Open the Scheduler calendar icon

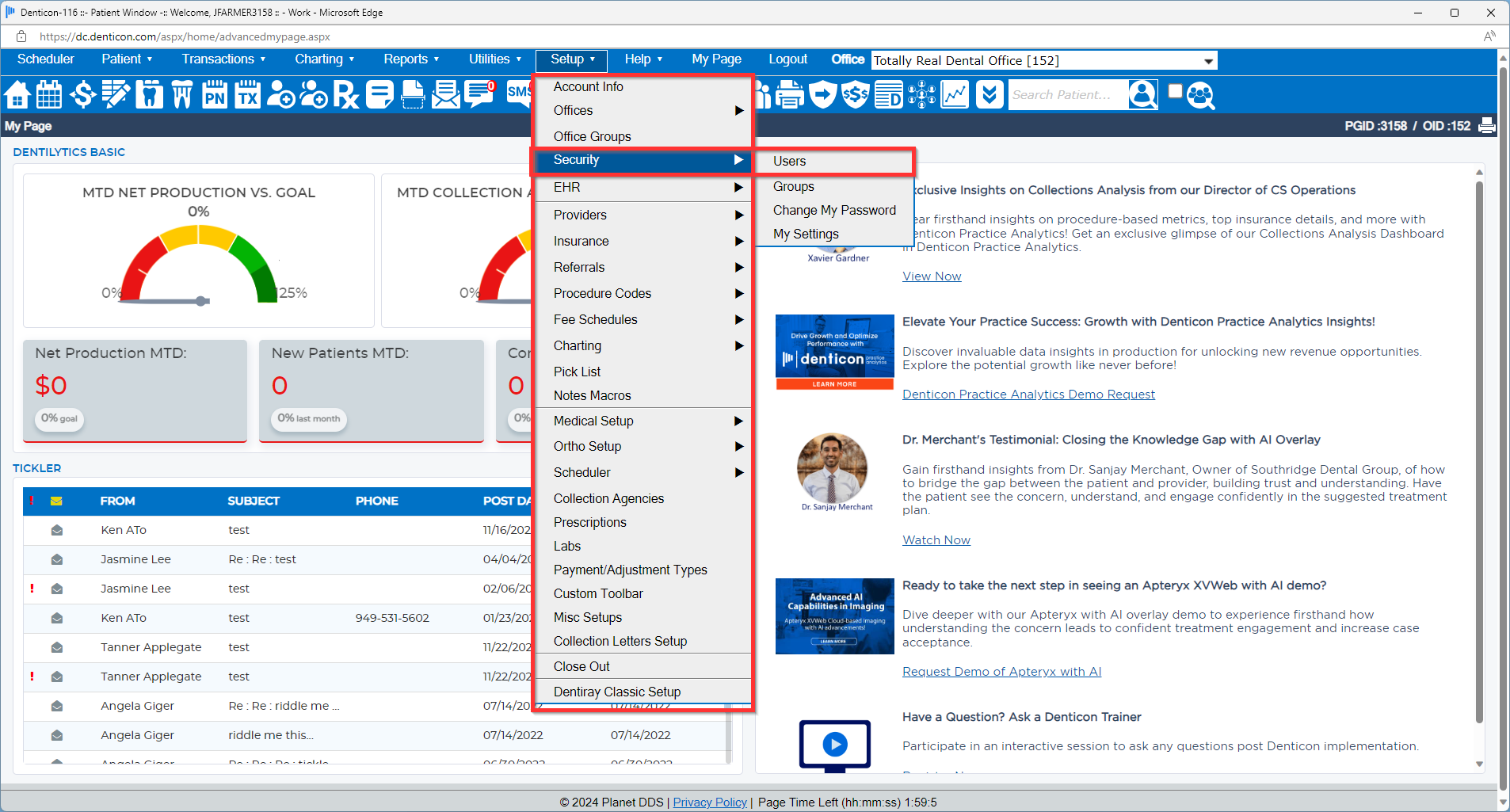49,95
